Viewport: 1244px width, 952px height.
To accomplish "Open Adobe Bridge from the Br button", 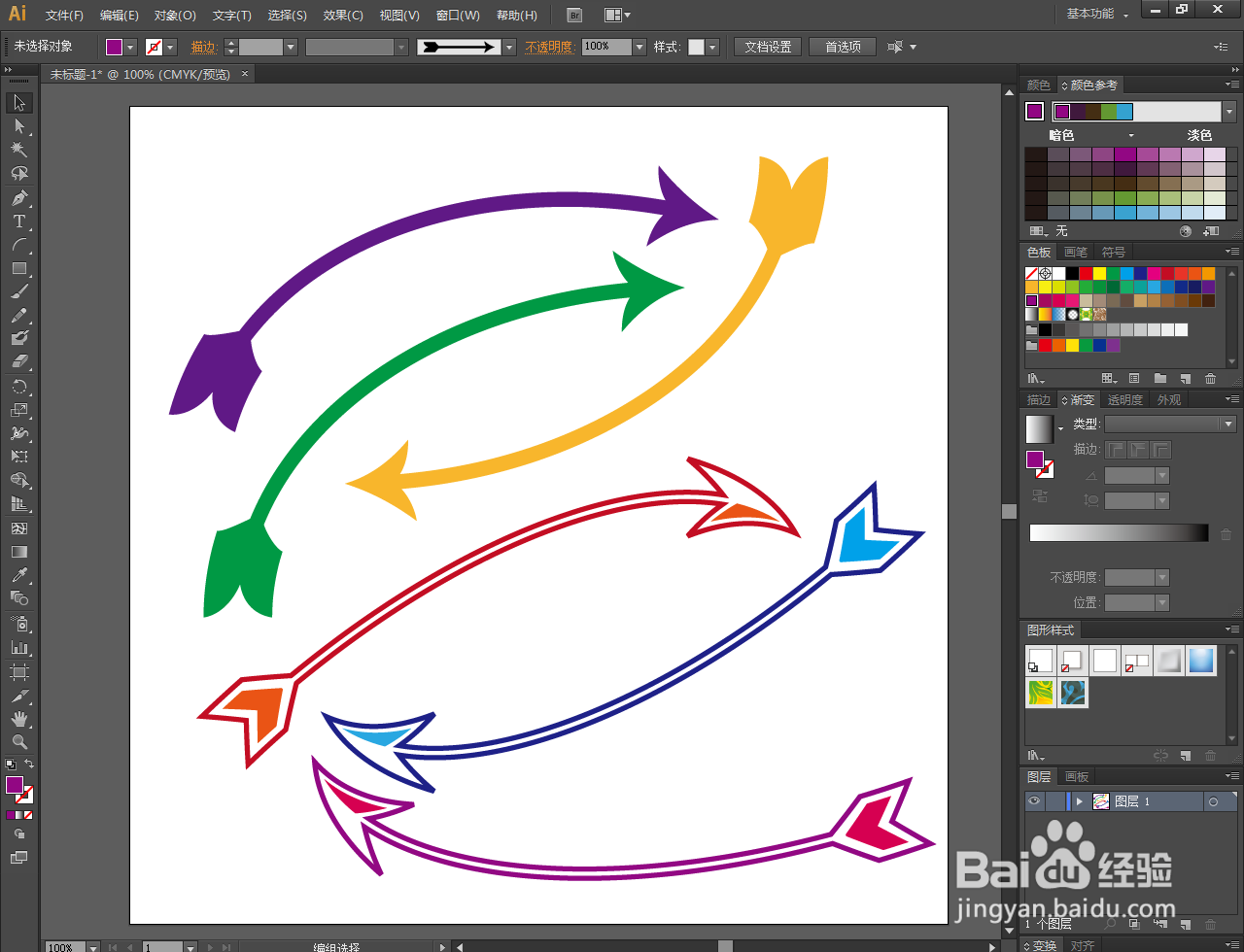I will point(574,16).
